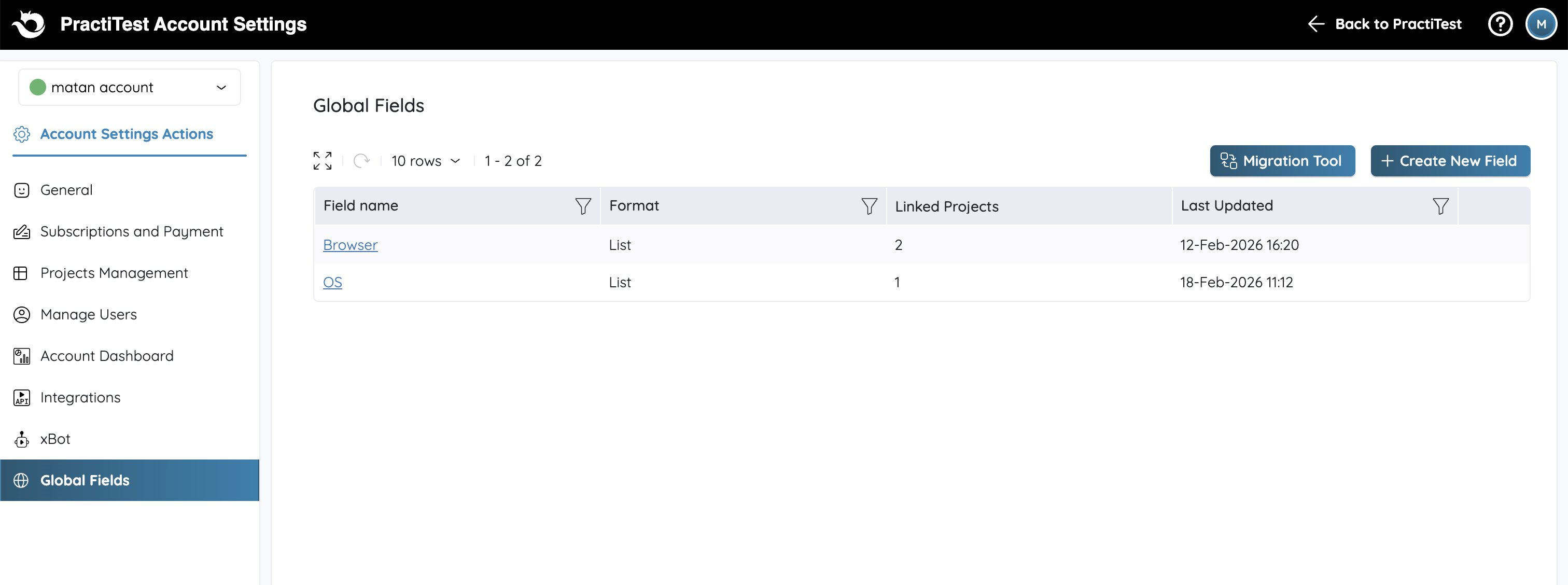Viewport: 1568px width, 585px height.
Task: Open xBot settings
Action: tap(55, 439)
